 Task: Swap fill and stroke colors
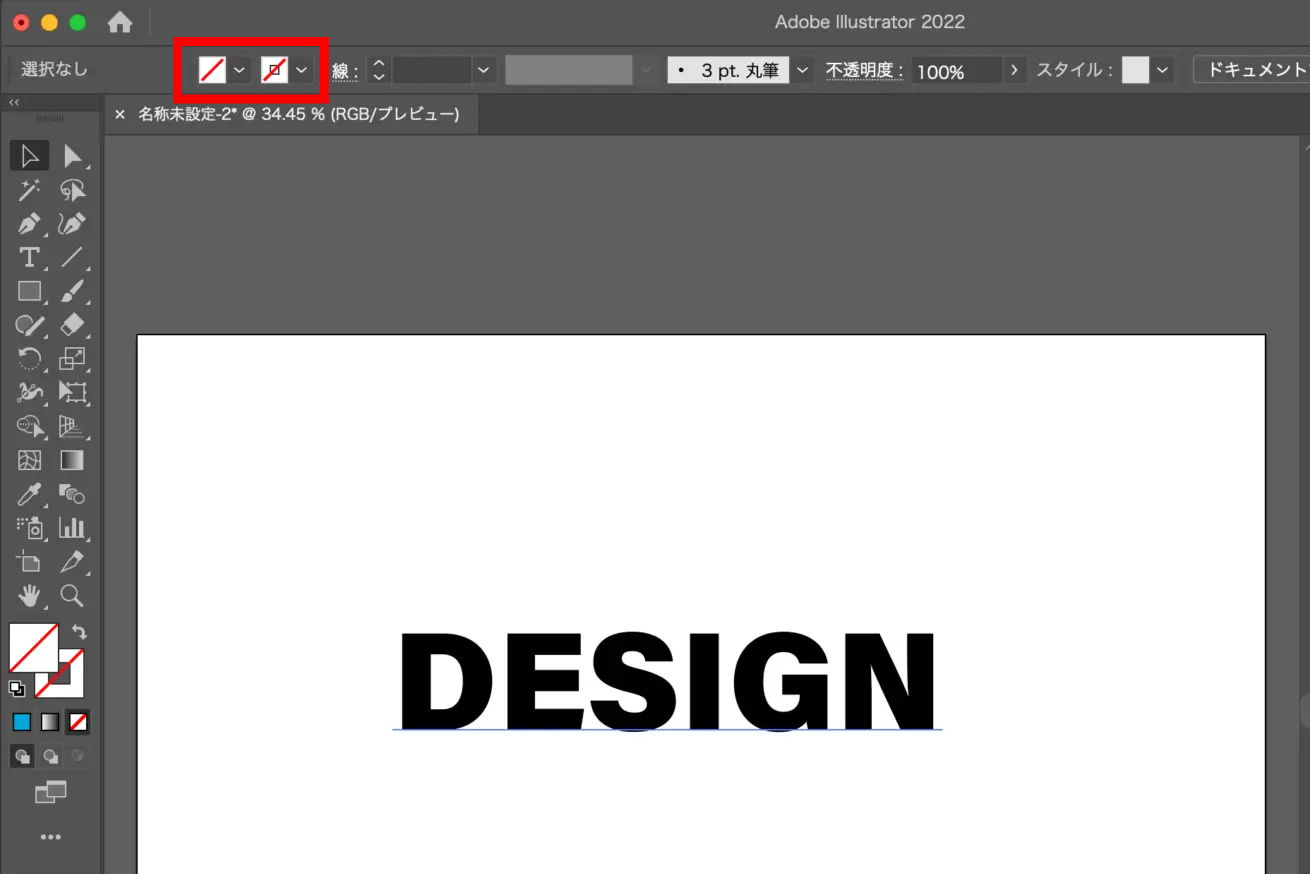click(79, 632)
